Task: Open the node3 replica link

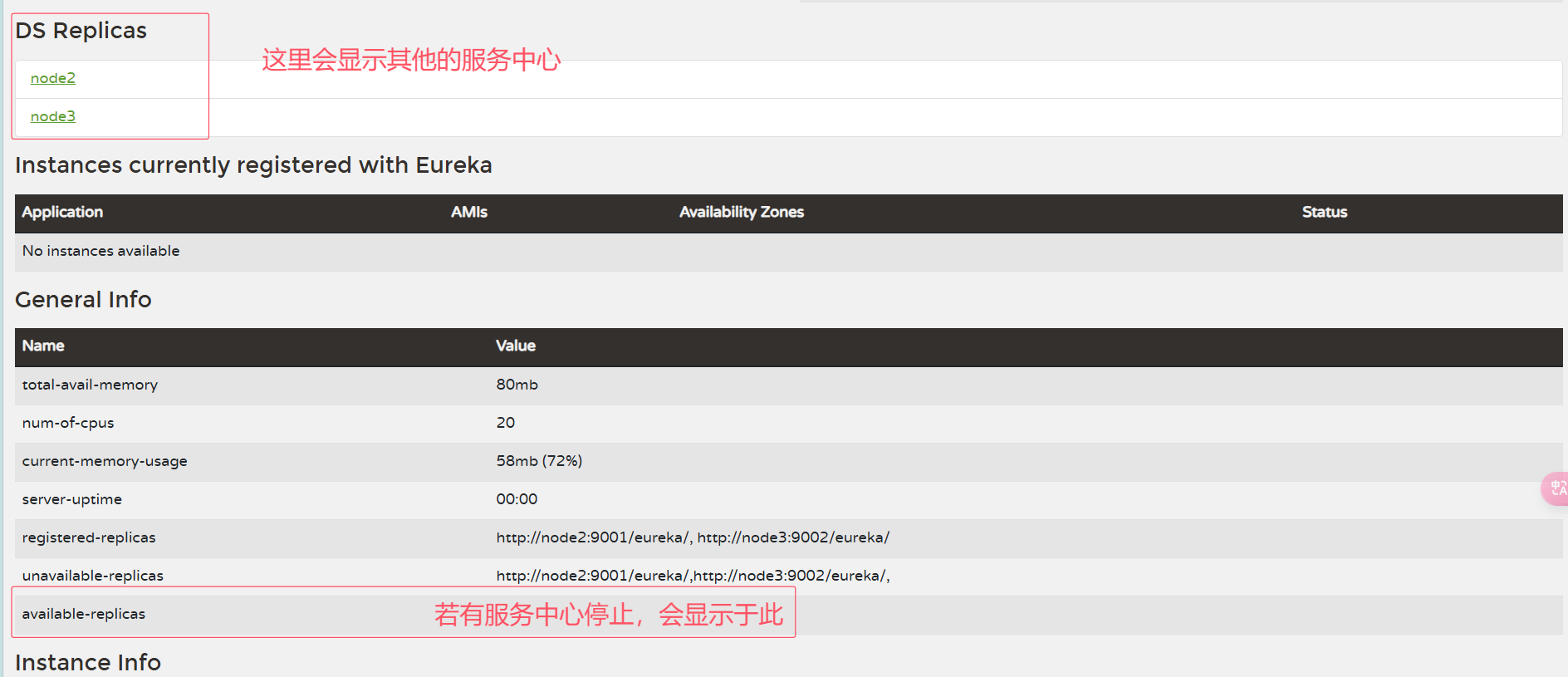Action: coord(53,116)
